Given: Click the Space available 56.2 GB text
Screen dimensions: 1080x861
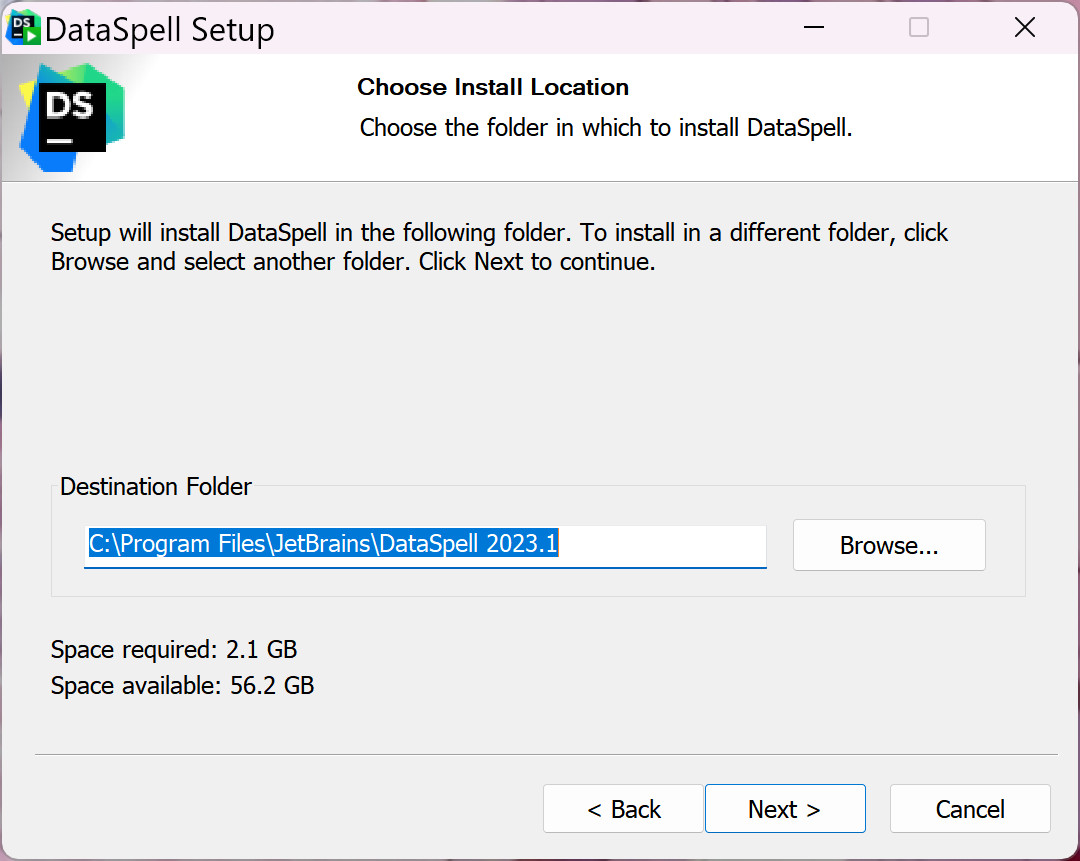Looking at the screenshot, I should coord(182,686).
